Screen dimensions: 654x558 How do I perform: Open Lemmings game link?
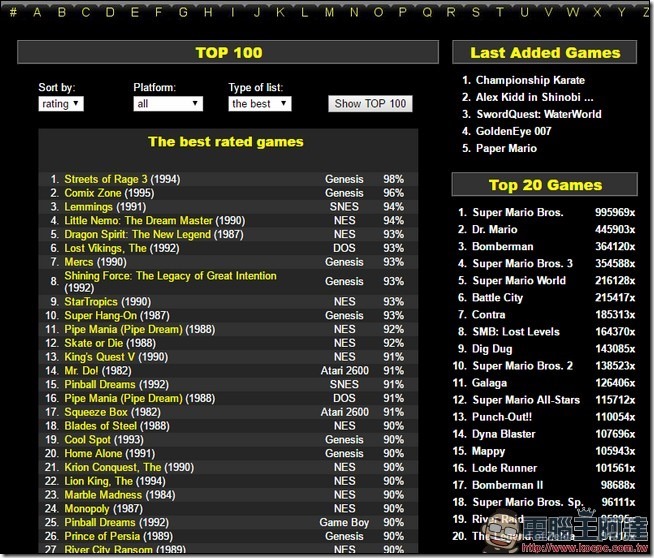[x=88, y=206]
